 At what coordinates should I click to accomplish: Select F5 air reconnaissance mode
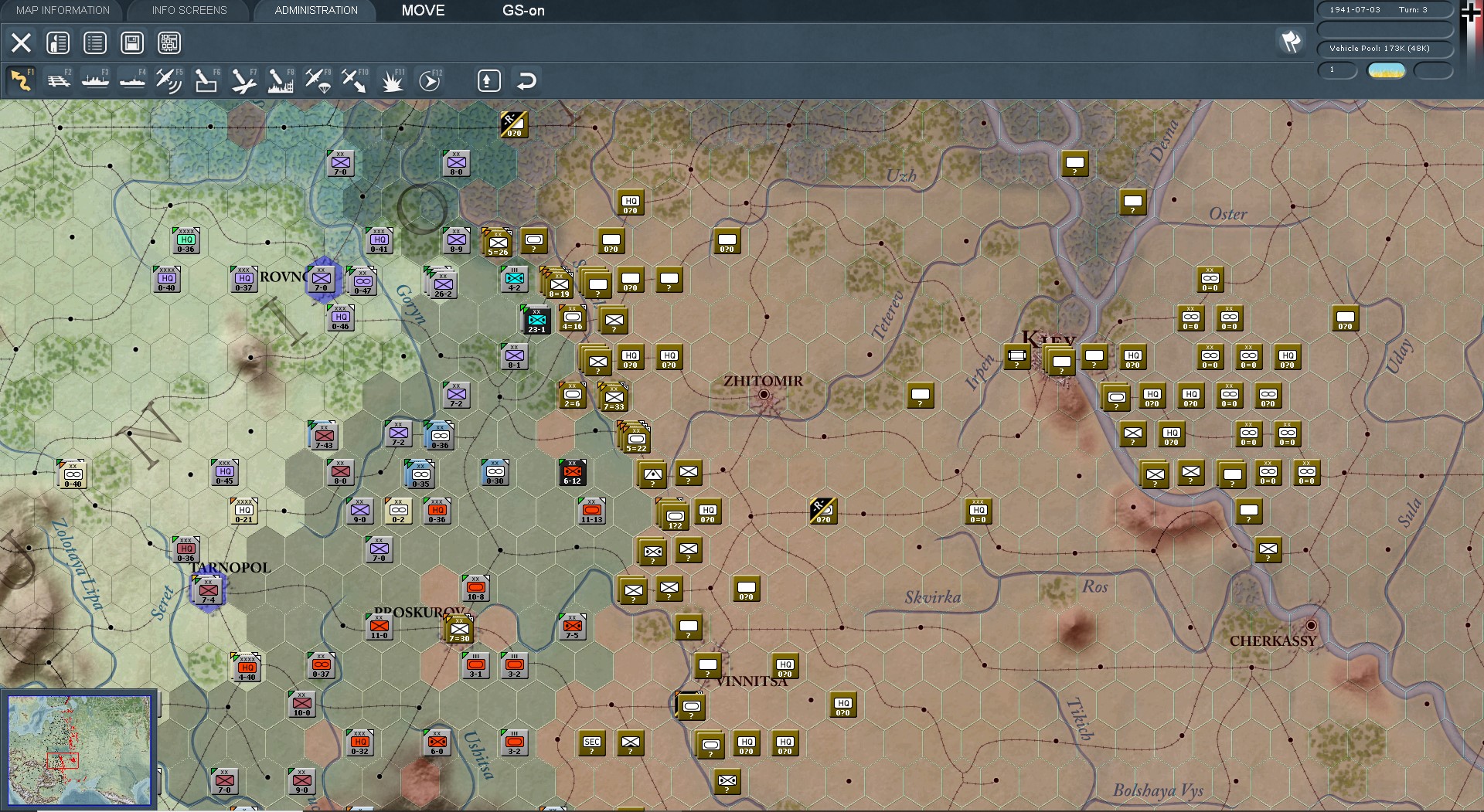169,80
